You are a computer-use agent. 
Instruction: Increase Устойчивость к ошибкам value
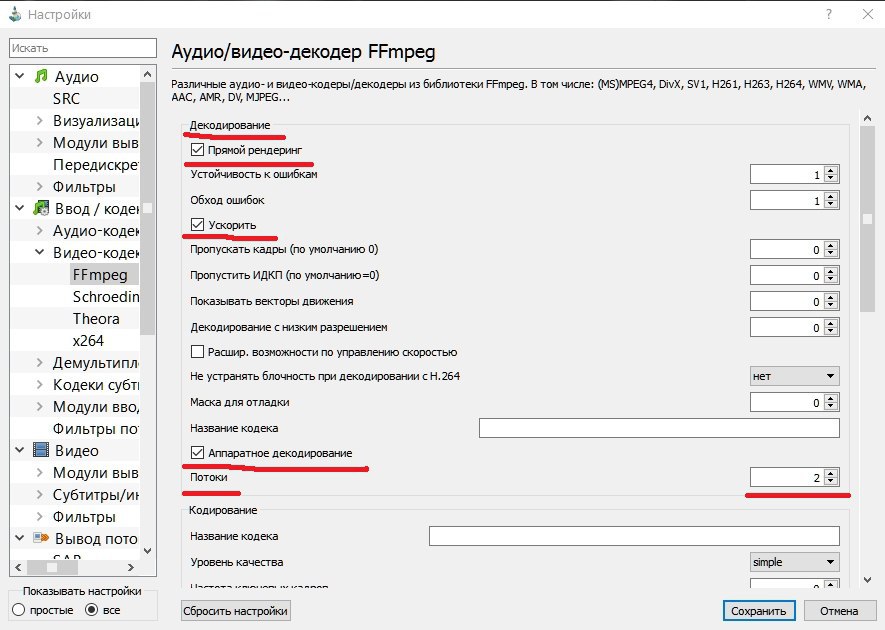click(831, 170)
